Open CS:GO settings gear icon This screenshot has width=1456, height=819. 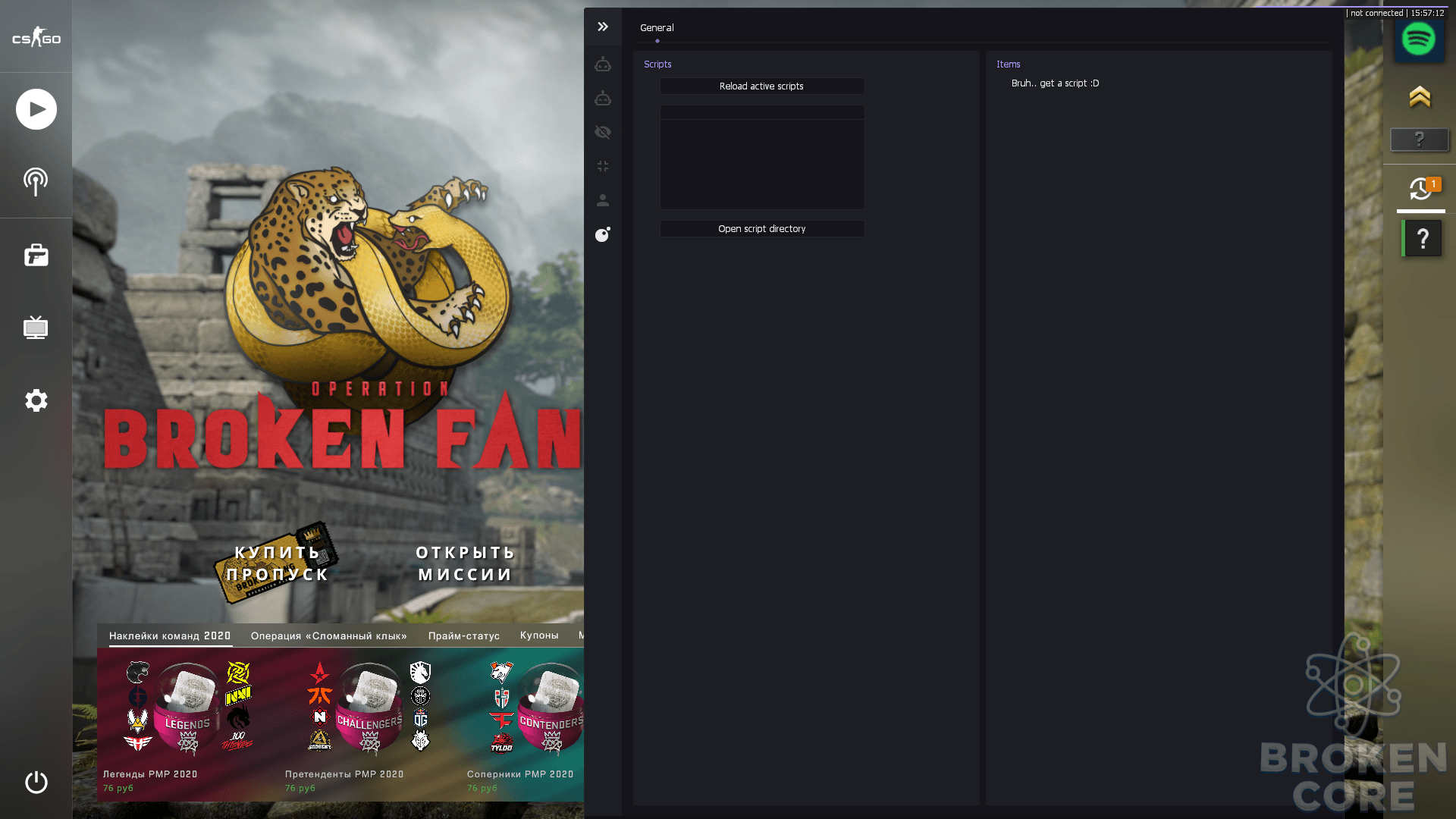(x=36, y=400)
